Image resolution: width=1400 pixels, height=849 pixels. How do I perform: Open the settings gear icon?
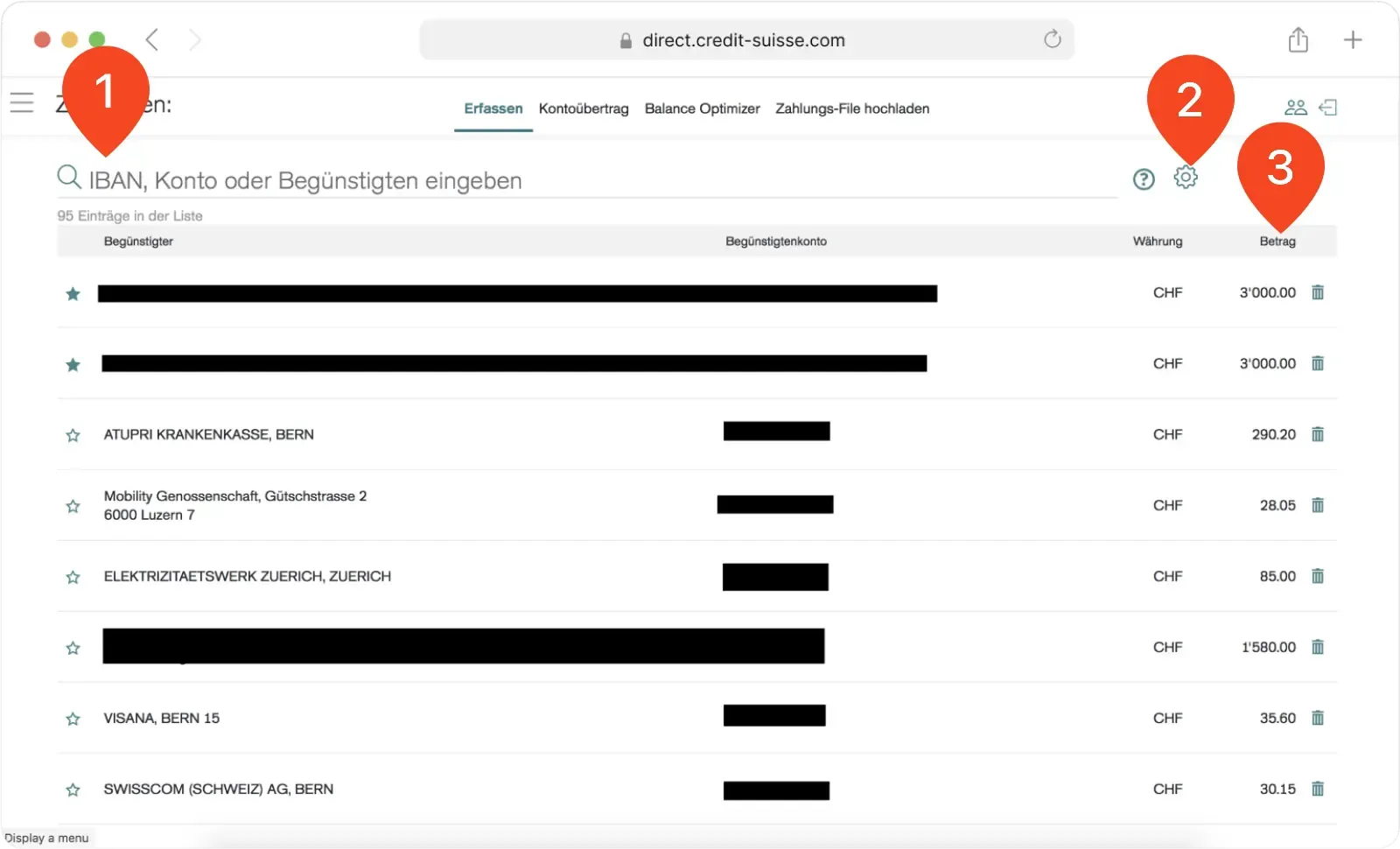1186,178
